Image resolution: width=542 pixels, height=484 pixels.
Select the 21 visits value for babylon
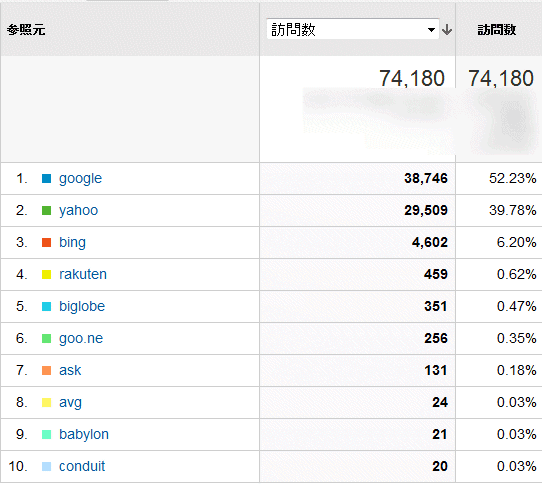(440, 435)
